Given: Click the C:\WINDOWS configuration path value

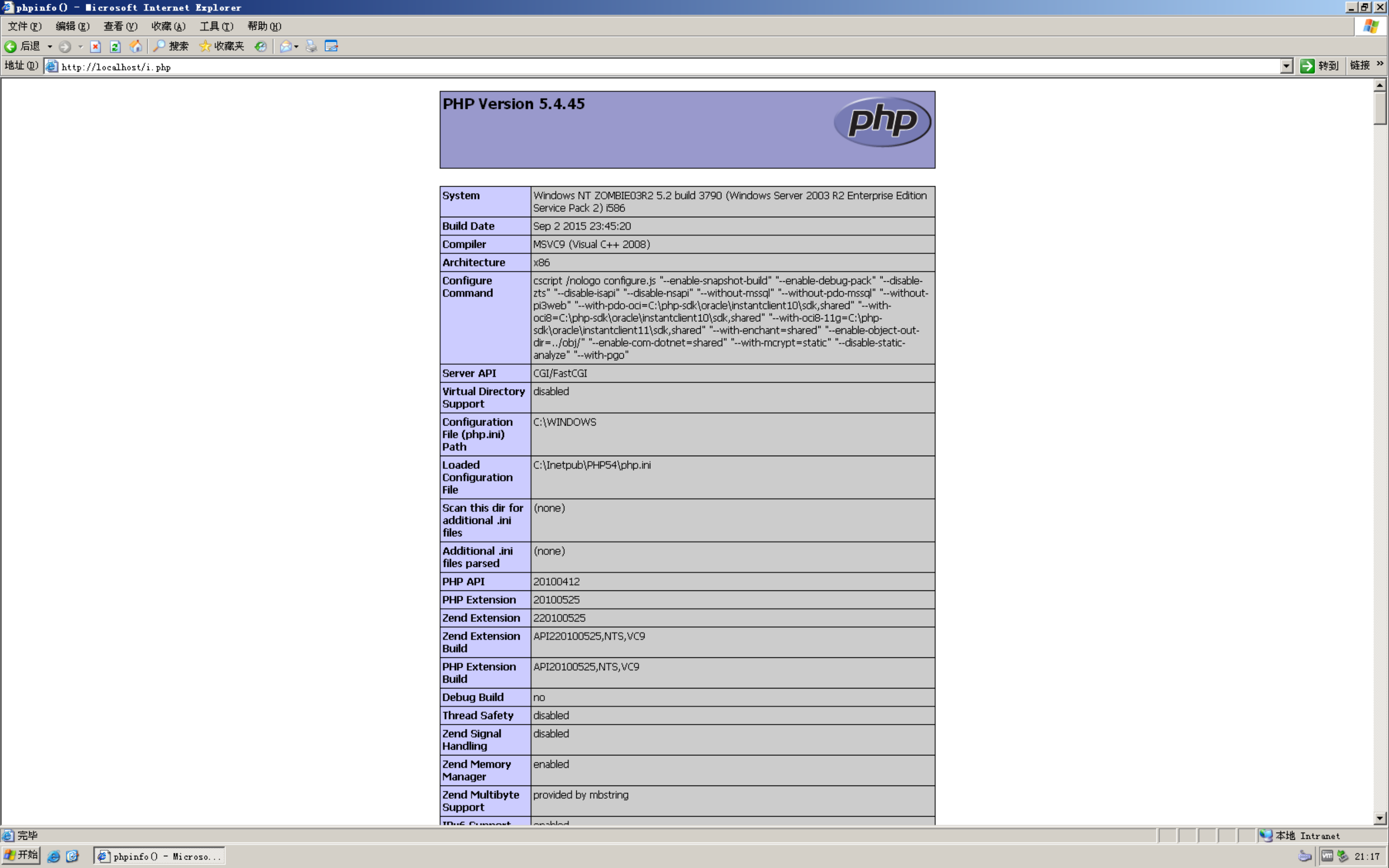Looking at the screenshot, I should (565, 422).
